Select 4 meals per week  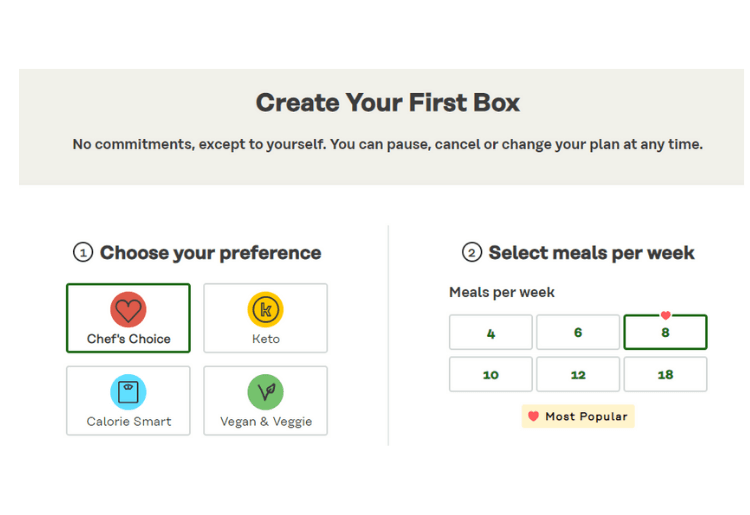click(490, 333)
